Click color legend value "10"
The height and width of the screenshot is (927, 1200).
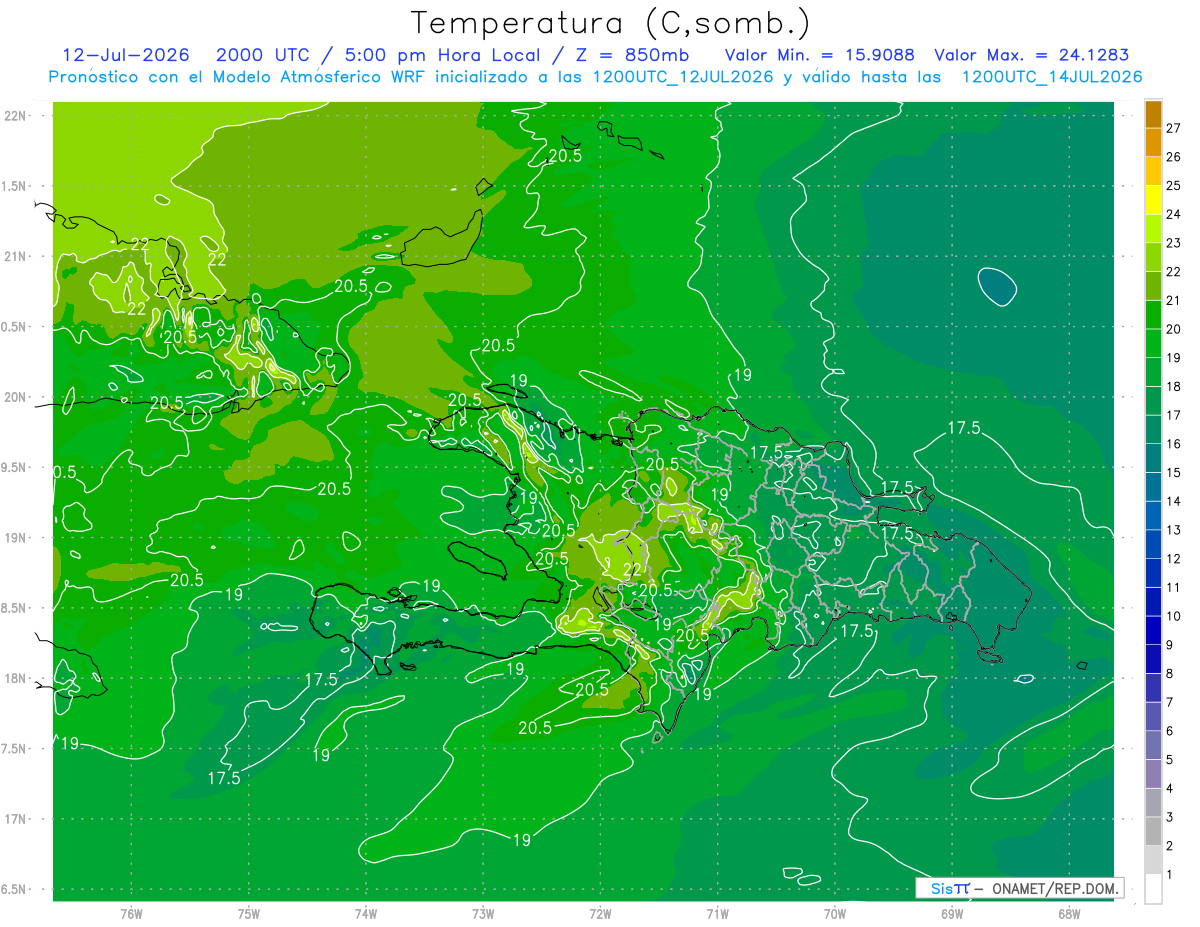[x=1174, y=616]
